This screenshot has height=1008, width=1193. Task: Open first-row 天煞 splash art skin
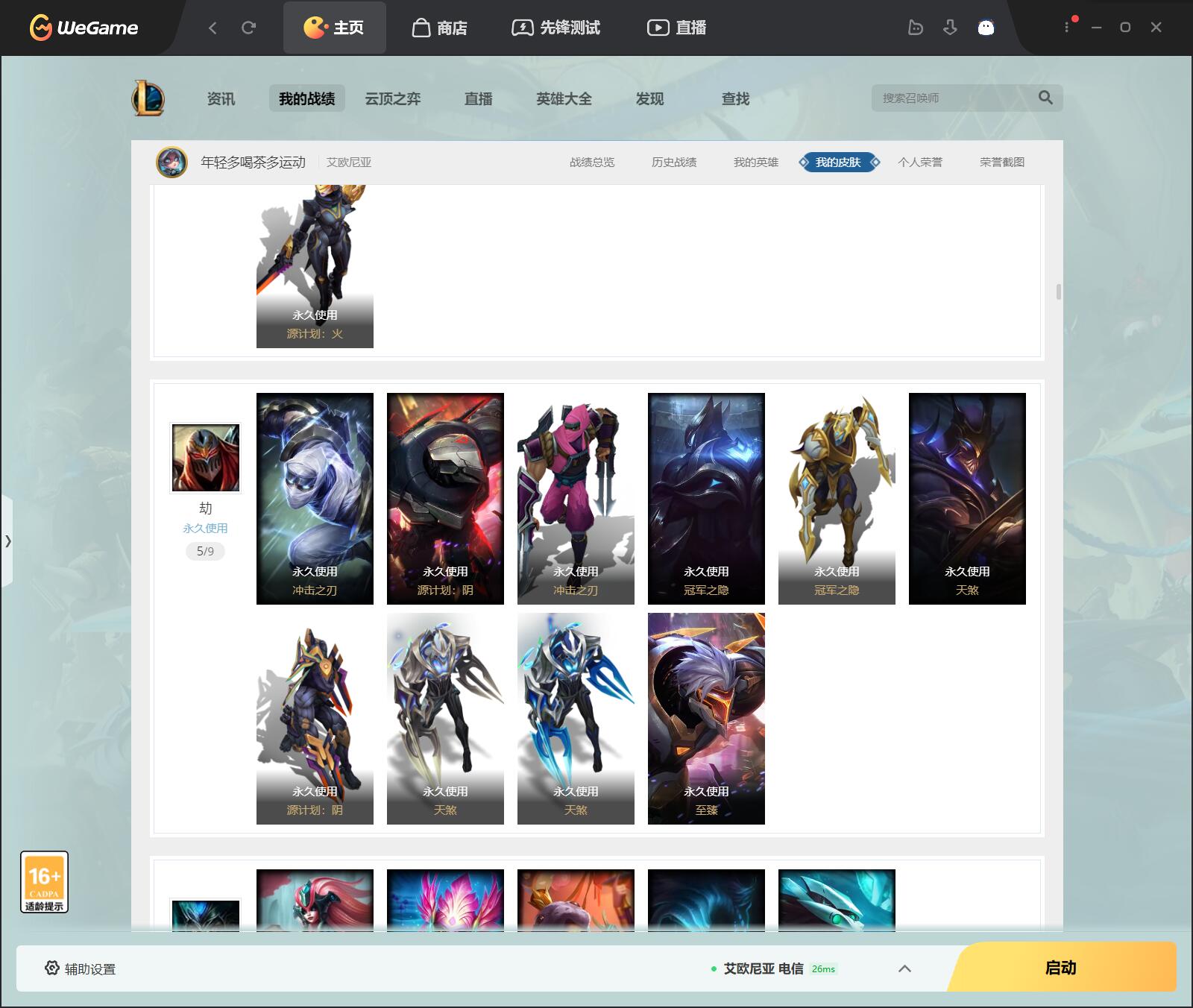tap(967, 498)
